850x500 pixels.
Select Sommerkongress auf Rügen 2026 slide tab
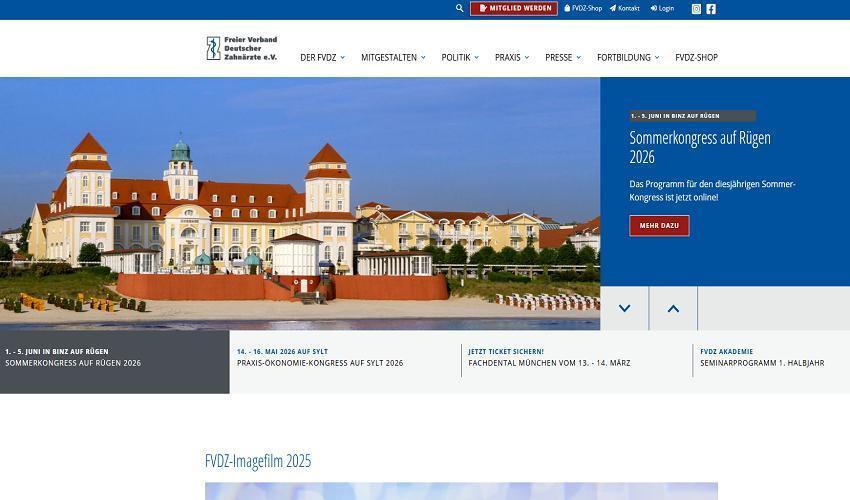coord(115,362)
